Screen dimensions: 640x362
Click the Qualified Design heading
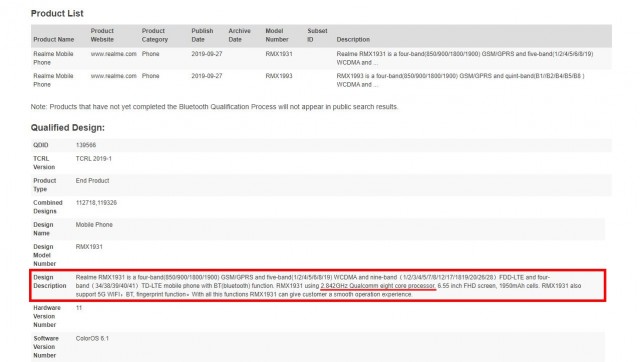point(68,128)
